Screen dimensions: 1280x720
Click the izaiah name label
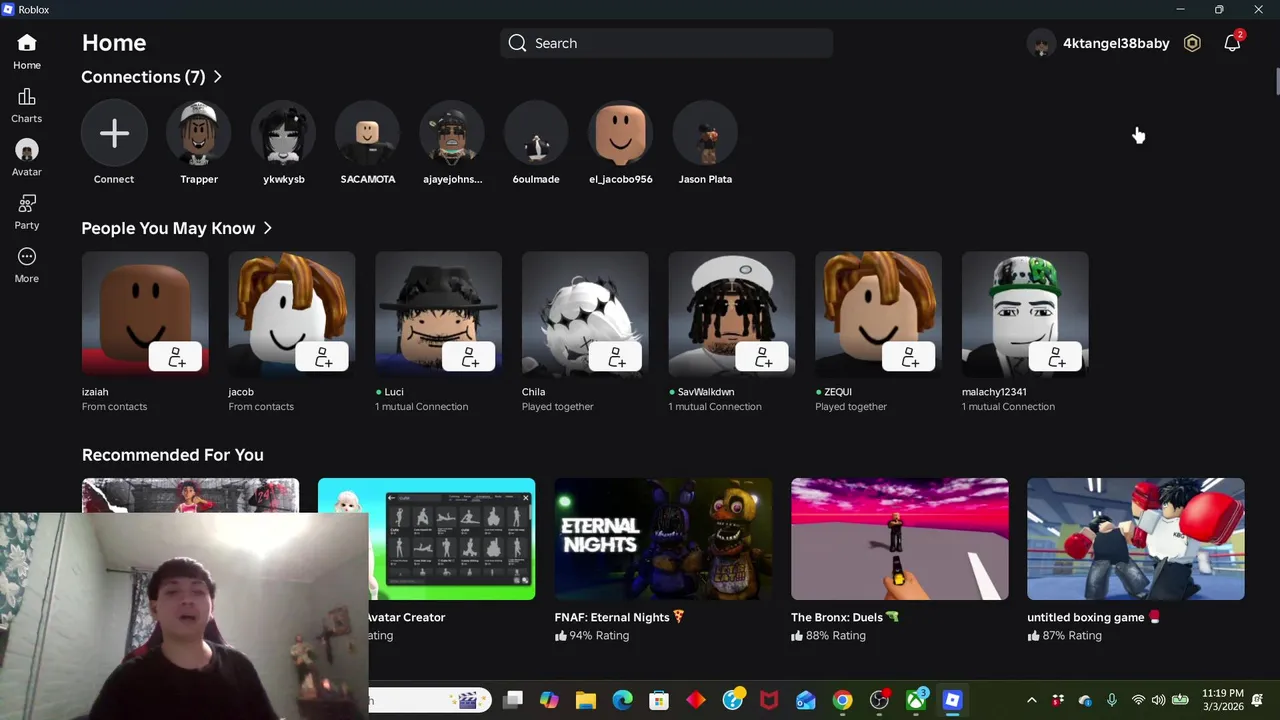point(95,392)
